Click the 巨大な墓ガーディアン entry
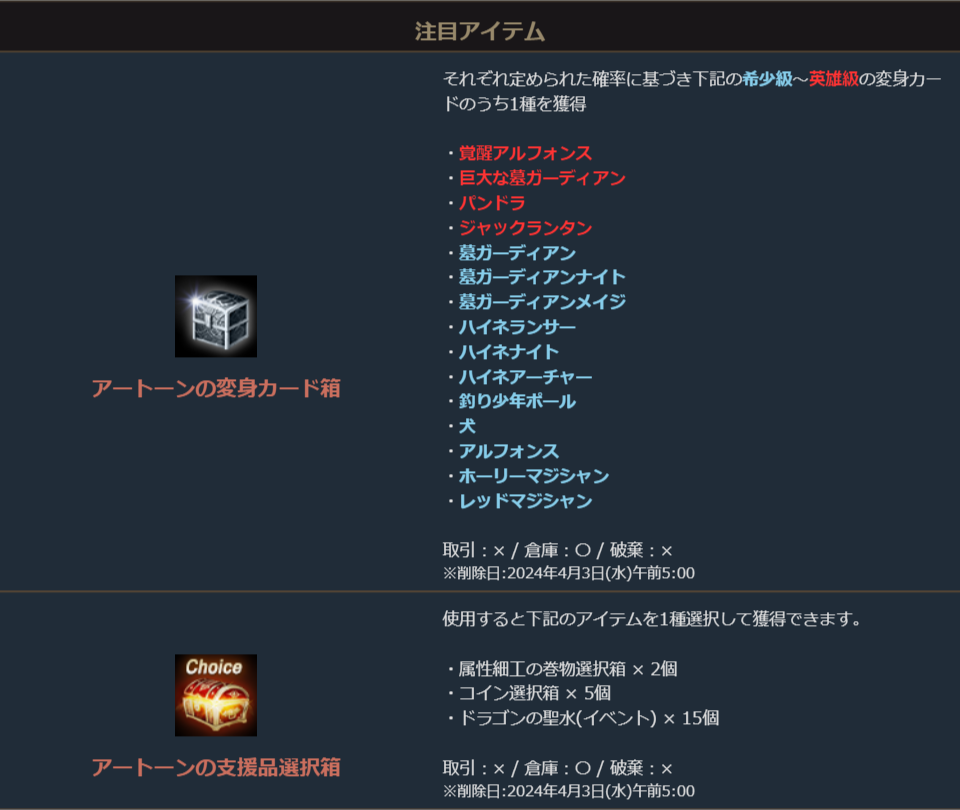 pos(542,178)
